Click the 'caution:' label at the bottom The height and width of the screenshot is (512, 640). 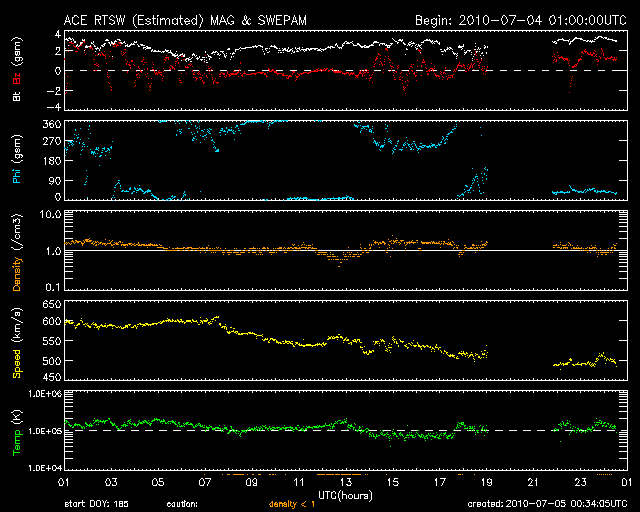(x=182, y=504)
